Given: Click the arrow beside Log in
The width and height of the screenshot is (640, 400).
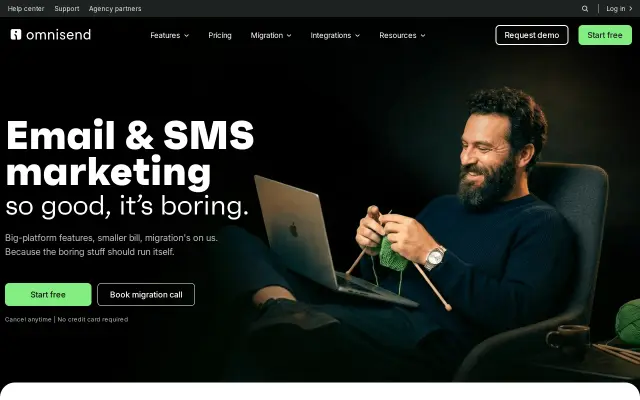Looking at the screenshot, I should click(631, 9).
